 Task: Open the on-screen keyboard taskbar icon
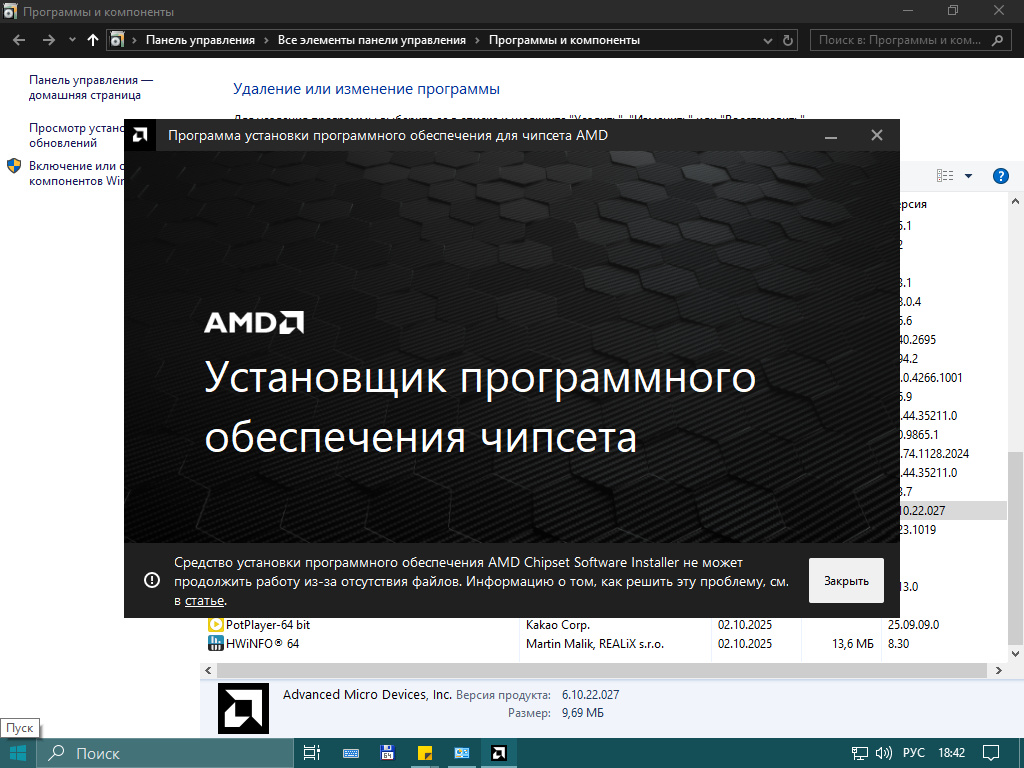tap(351, 753)
